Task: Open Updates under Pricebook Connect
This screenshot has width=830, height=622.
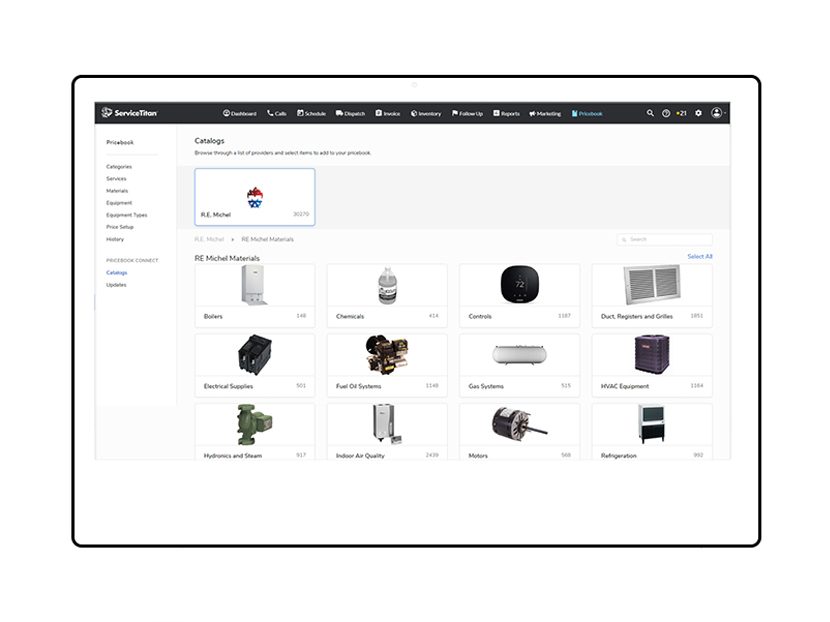Action: click(x=116, y=285)
